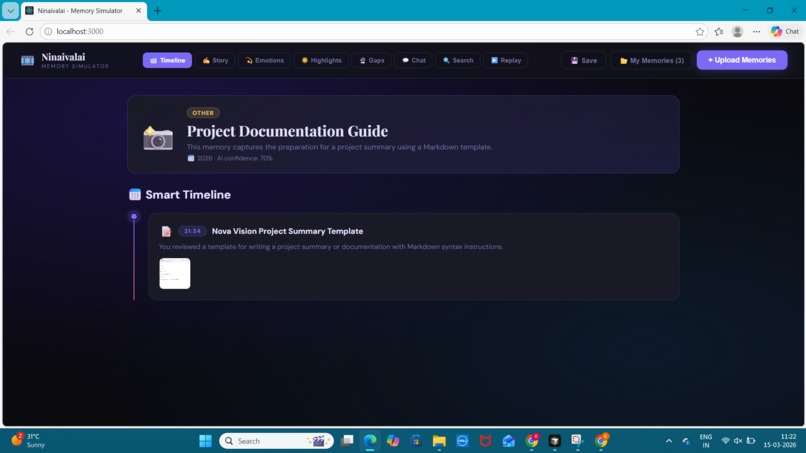The image size is (806, 453).
Task: Click the 'Project Documentation Guide' heading
Action: point(287,131)
